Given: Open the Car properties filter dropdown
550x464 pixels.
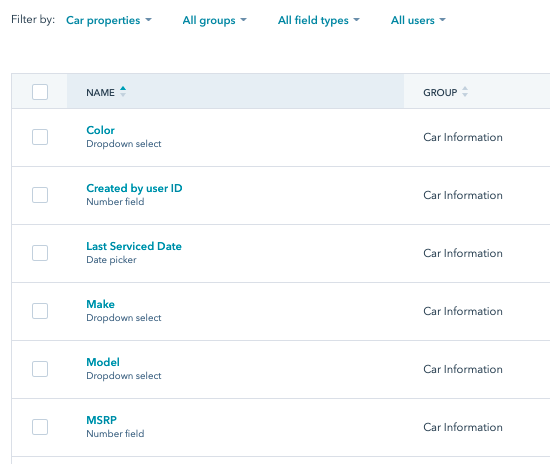Looking at the screenshot, I should coord(109,20).
